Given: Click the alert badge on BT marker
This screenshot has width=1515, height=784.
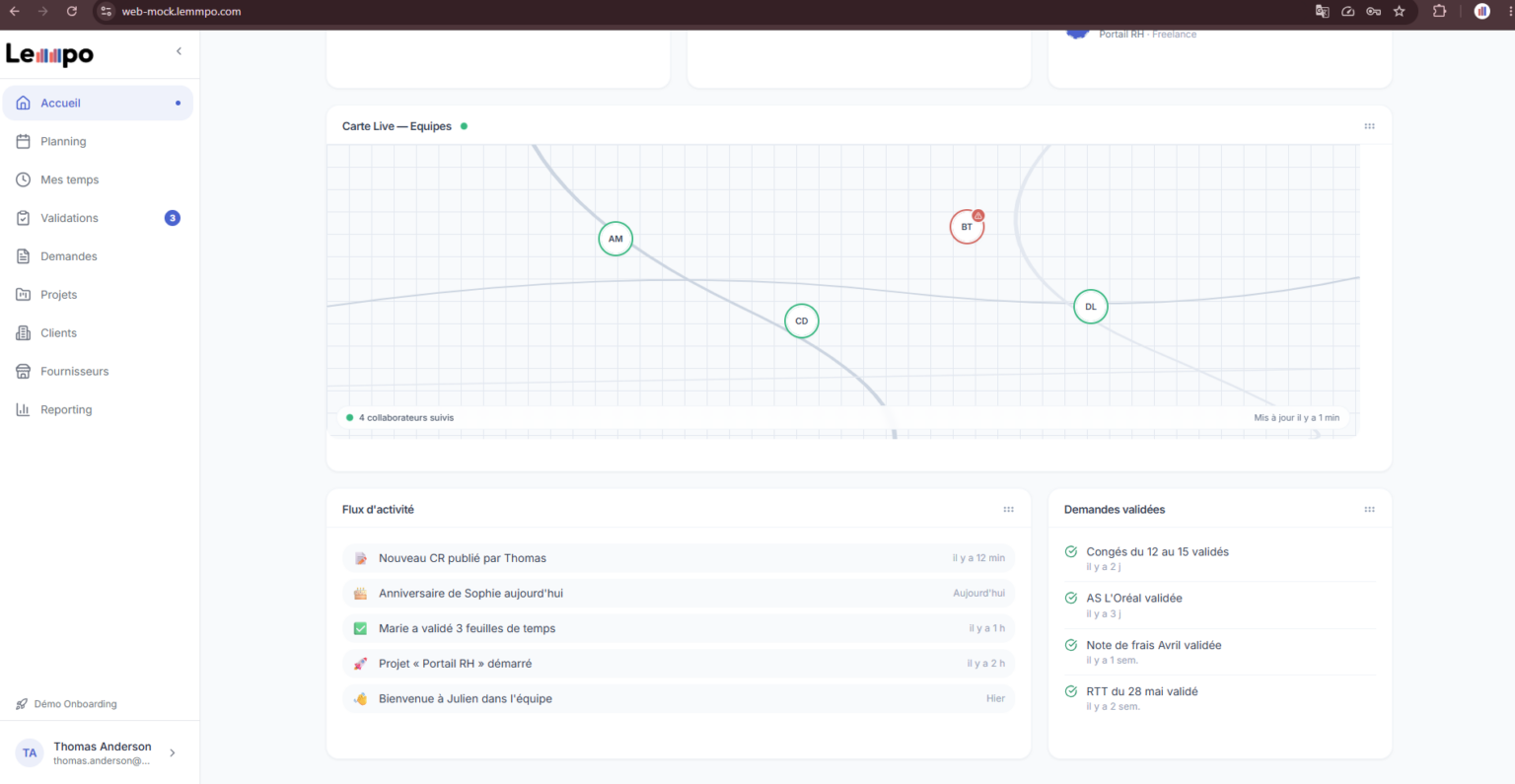Looking at the screenshot, I should (978, 215).
